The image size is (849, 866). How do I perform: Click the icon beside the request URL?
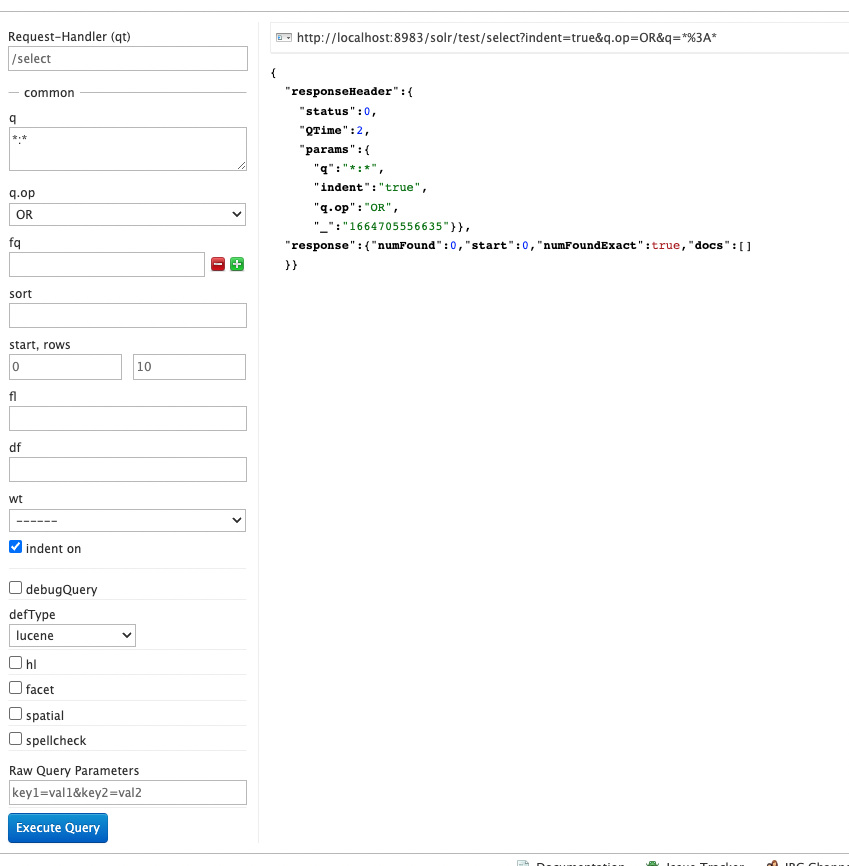click(x=283, y=38)
